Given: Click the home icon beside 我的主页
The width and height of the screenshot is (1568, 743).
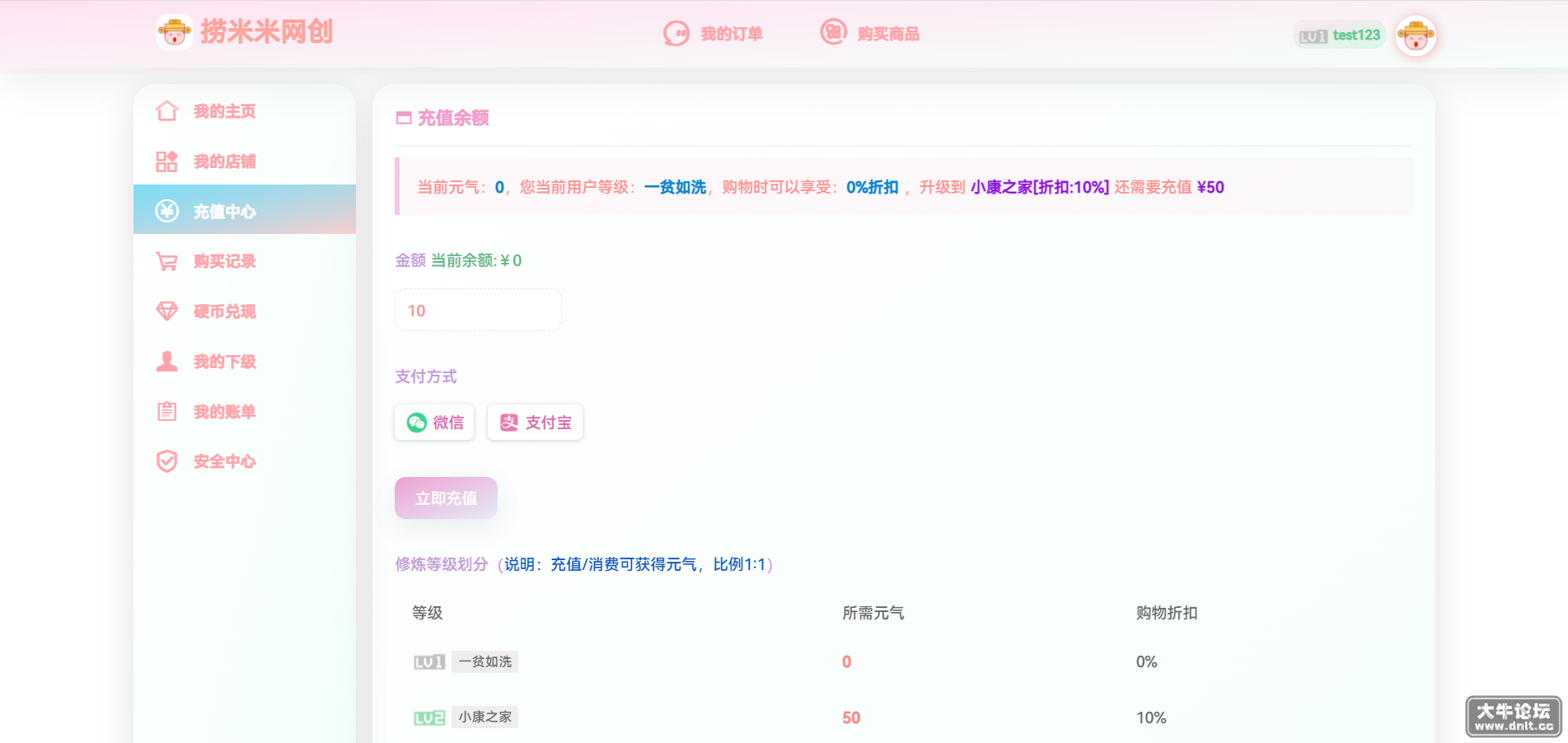Looking at the screenshot, I should [x=167, y=111].
